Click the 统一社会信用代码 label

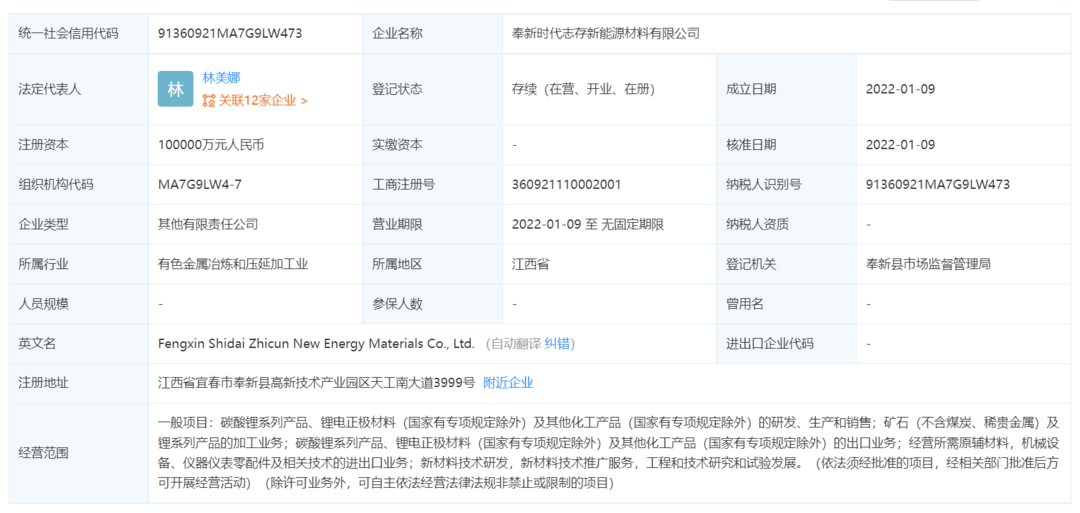(68, 32)
